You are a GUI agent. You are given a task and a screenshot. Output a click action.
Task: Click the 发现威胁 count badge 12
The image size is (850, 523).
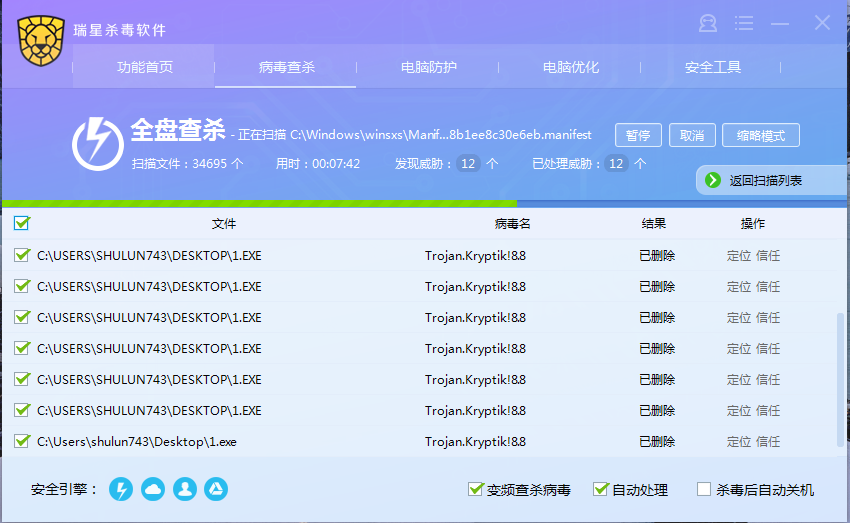468,164
